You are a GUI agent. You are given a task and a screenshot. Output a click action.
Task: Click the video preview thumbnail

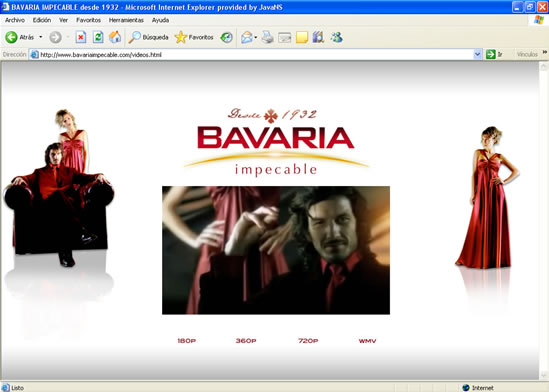pyautogui.click(x=276, y=250)
